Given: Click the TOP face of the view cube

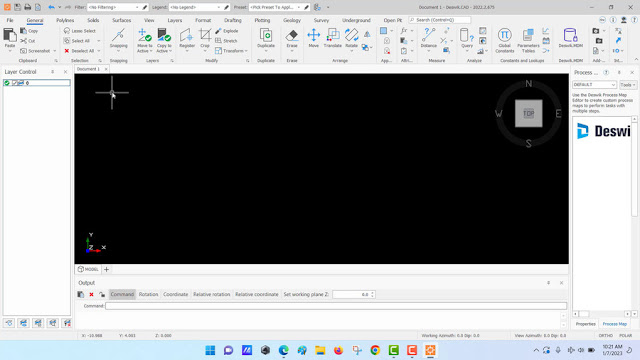Looking at the screenshot, I should tap(529, 113).
